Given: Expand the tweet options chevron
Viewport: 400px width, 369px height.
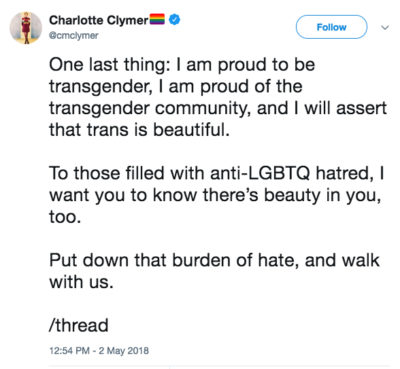Looking at the screenshot, I should pyautogui.click(x=385, y=27).
